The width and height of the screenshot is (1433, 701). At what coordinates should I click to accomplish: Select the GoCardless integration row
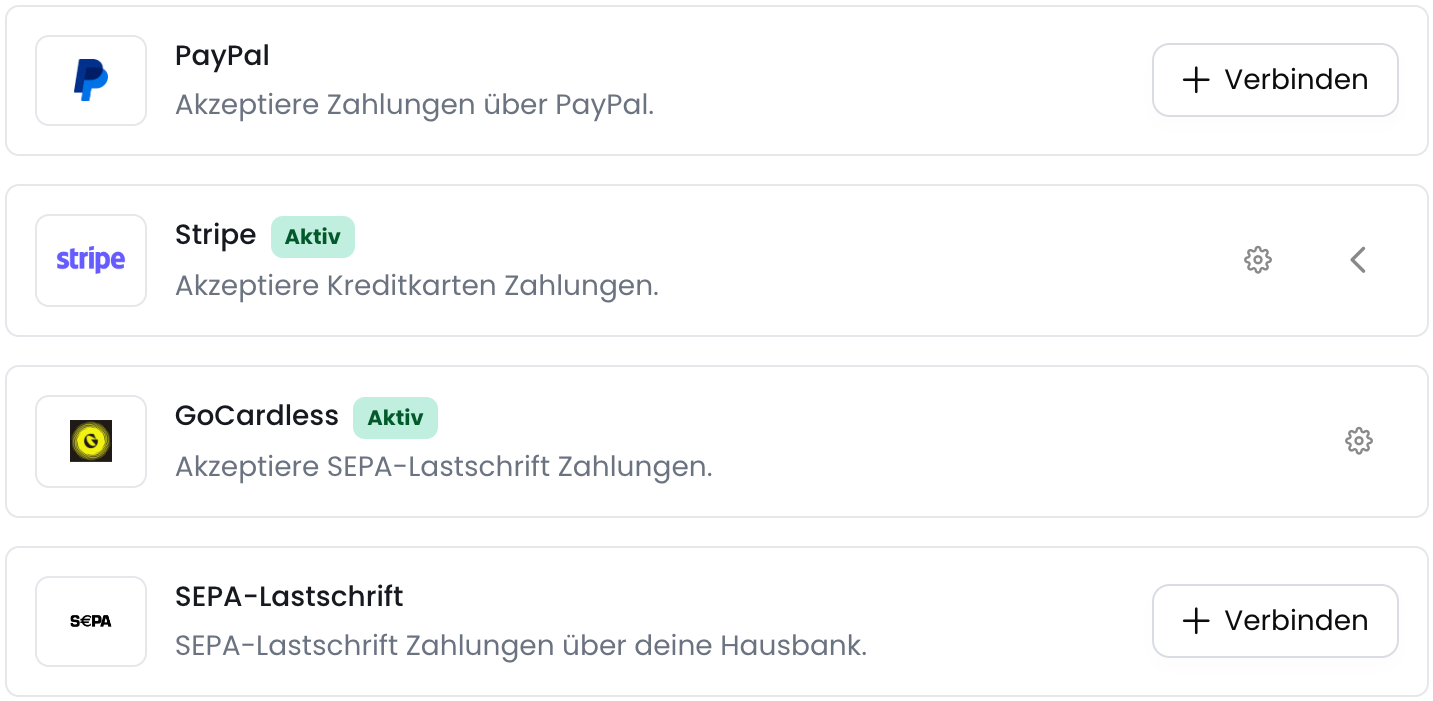(x=700, y=441)
